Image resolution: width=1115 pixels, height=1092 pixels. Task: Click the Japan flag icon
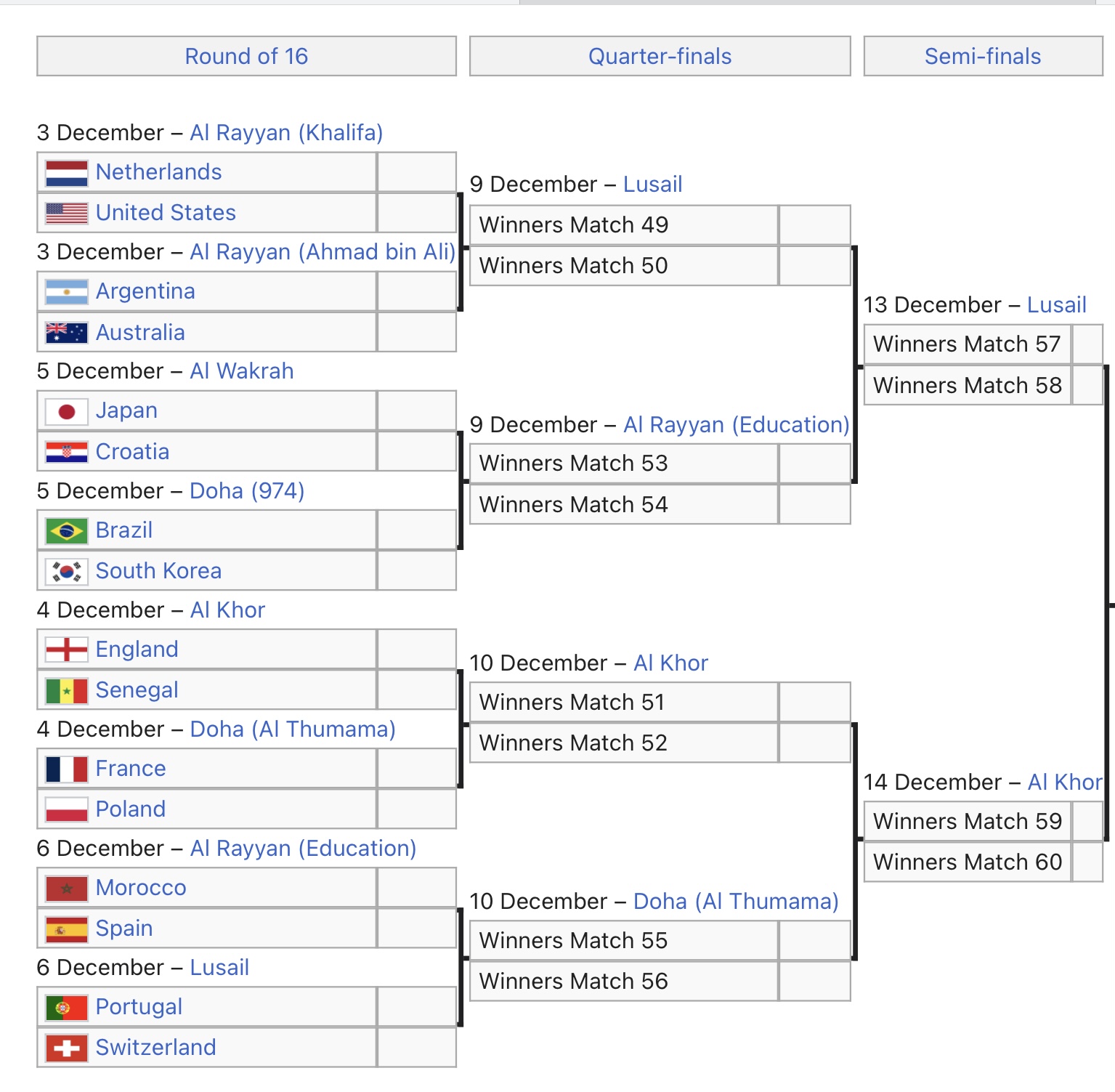coord(66,411)
